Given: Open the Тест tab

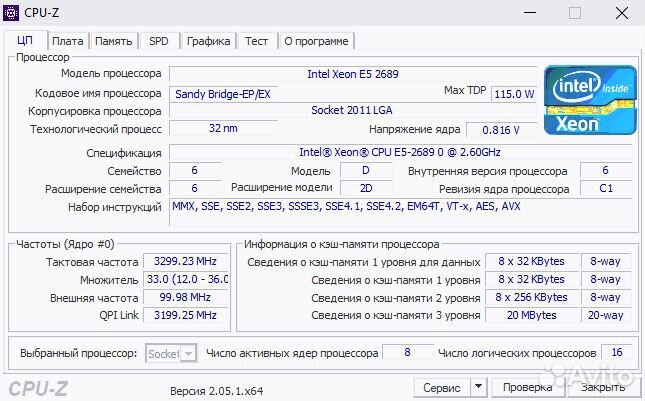Looking at the screenshot, I should [256, 41].
